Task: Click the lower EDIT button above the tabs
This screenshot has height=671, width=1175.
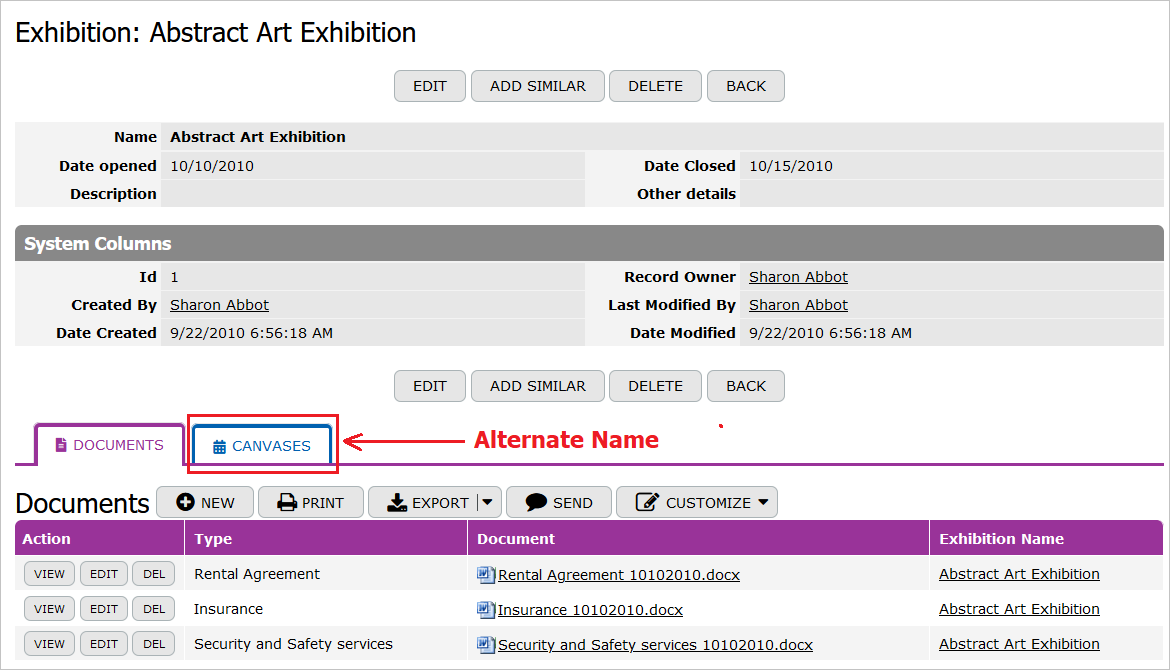Action: click(429, 386)
